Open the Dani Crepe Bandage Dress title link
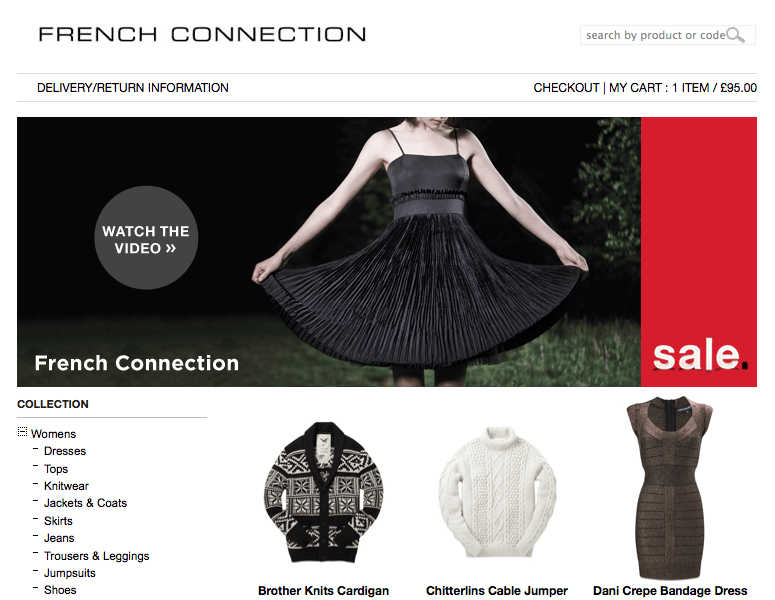 pyautogui.click(x=670, y=591)
